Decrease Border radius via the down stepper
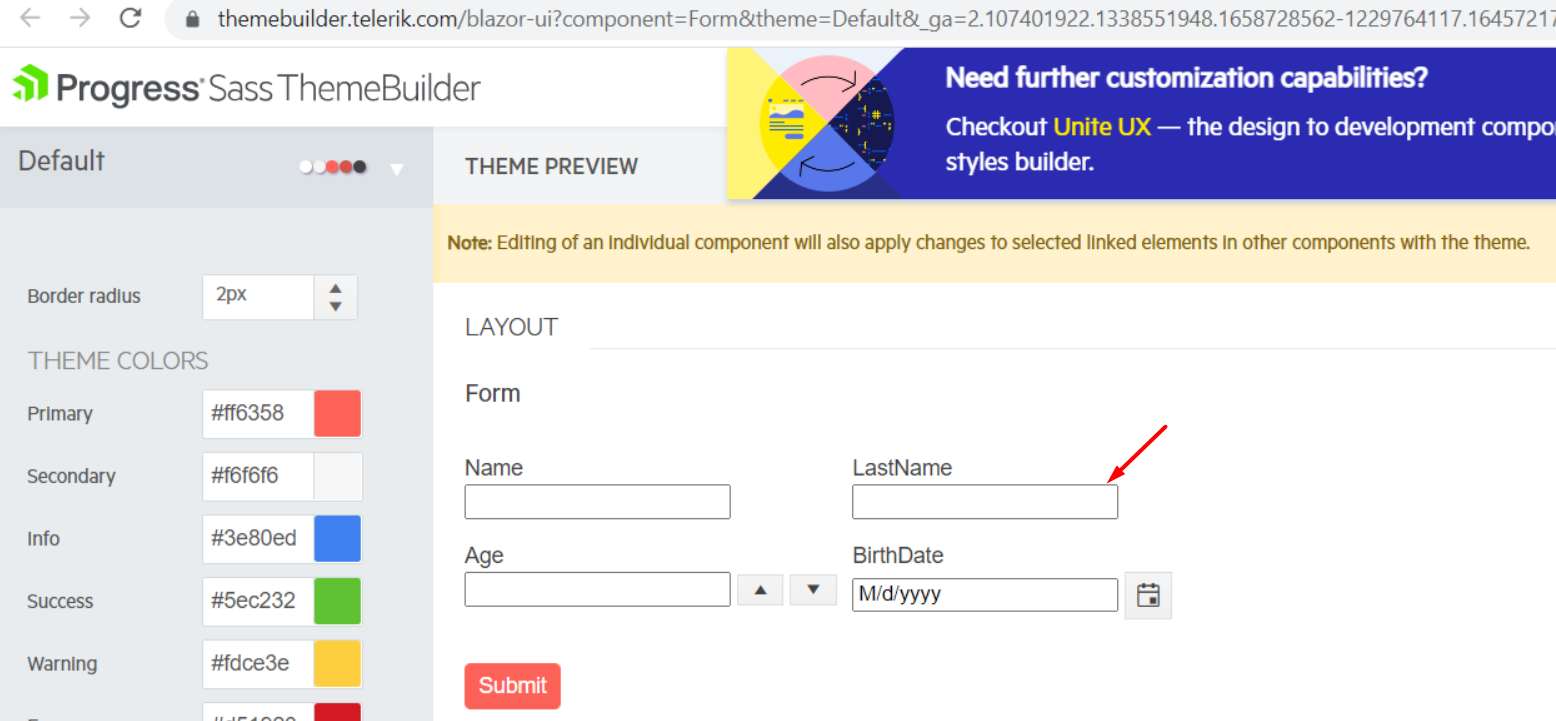Viewport: 1556px width, 721px height. (x=335, y=305)
